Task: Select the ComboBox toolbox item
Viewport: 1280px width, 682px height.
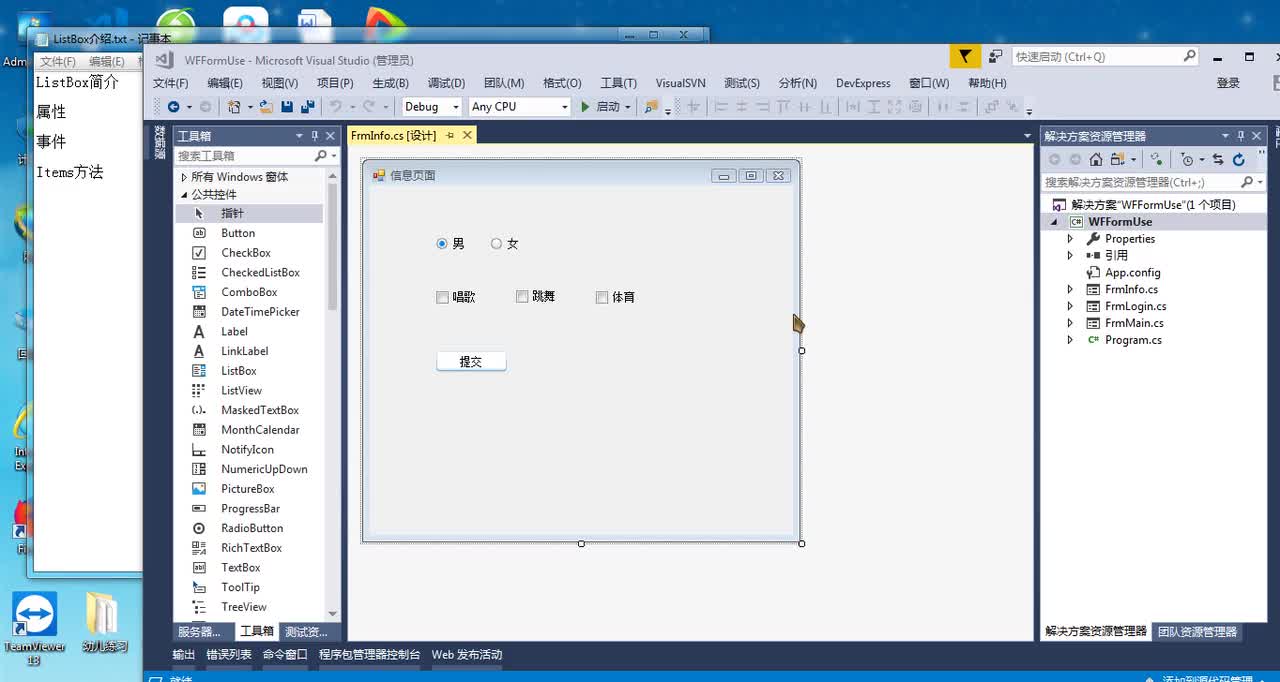Action: (249, 292)
